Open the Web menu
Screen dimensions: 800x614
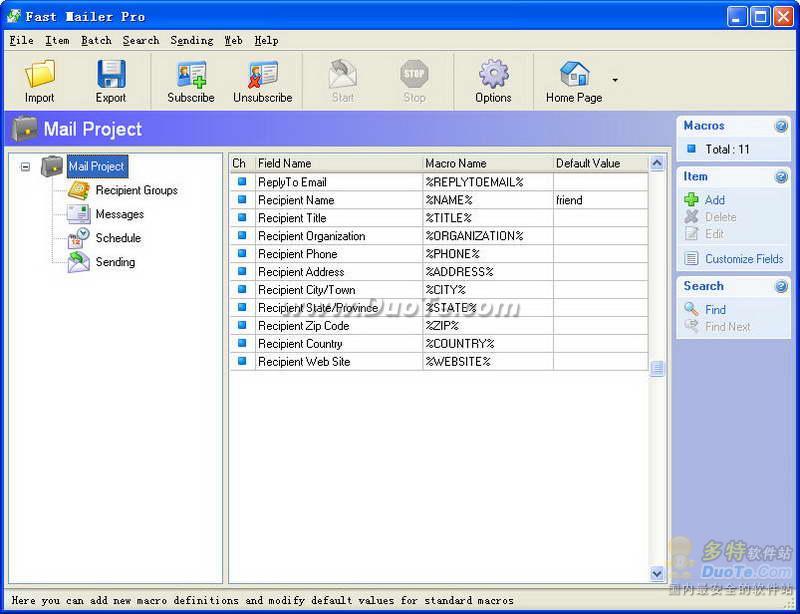[x=234, y=40]
